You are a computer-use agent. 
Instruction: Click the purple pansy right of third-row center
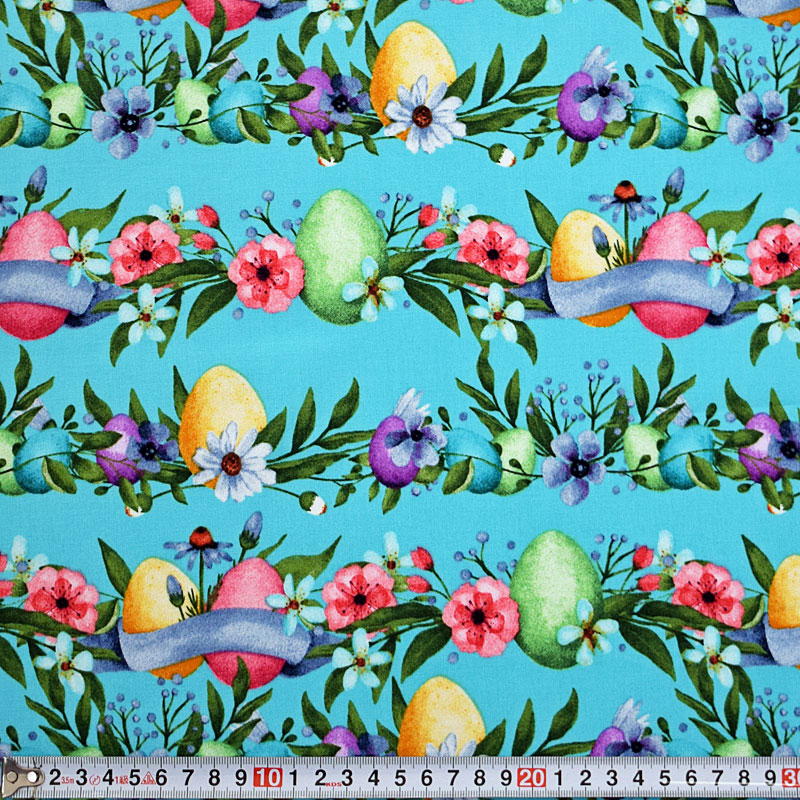(575, 467)
